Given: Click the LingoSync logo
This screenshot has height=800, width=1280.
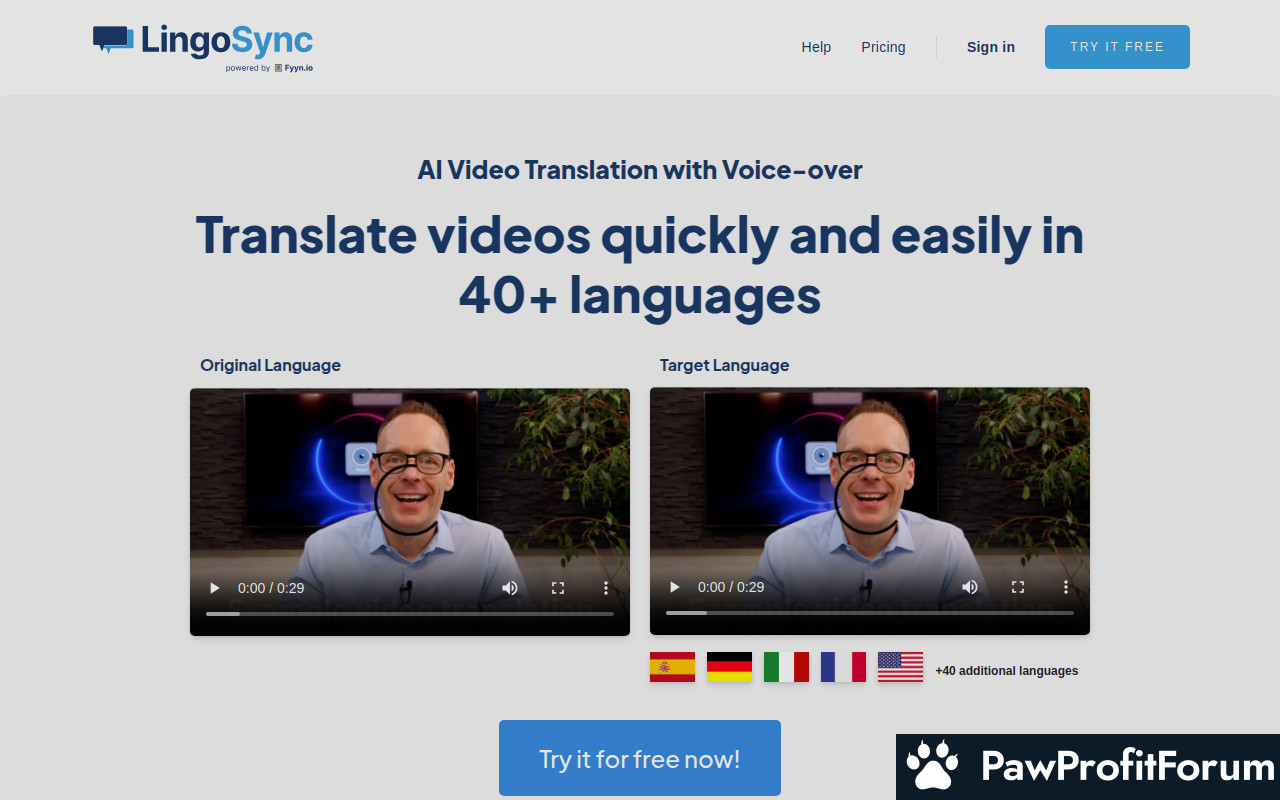Looking at the screenshot, I should coord(203,46).
